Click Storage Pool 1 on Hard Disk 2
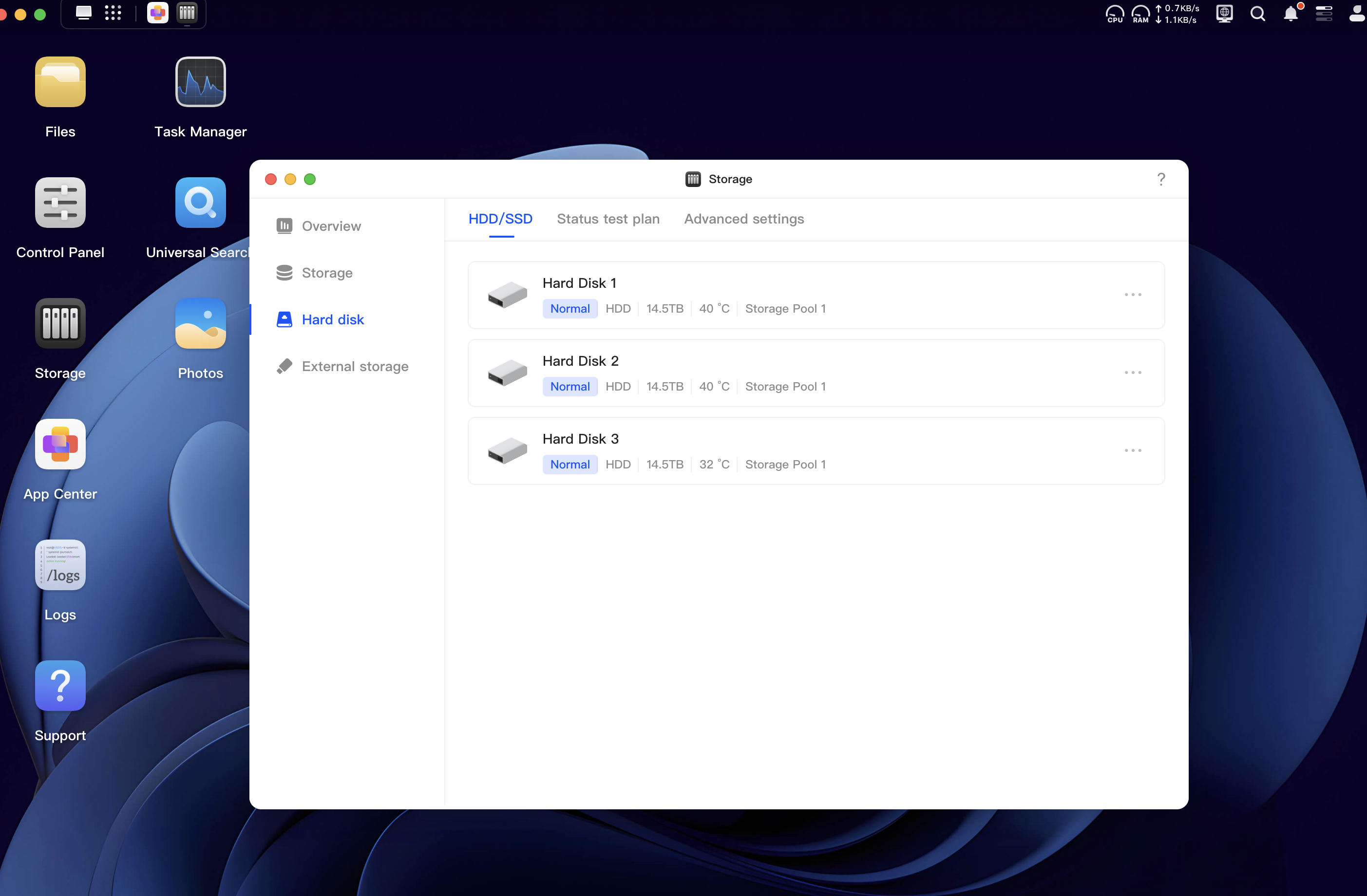The image size is (1367, 896). pyautogui.click(x=786, y=387)
